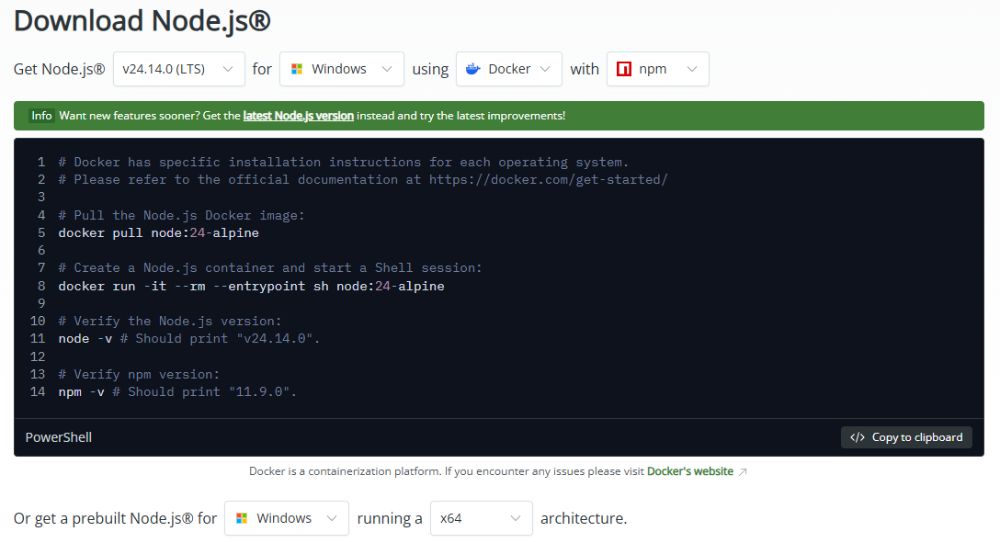Open the x64 architecture dropdown
Screen dimensions: 1000x543
pos(481,518)
